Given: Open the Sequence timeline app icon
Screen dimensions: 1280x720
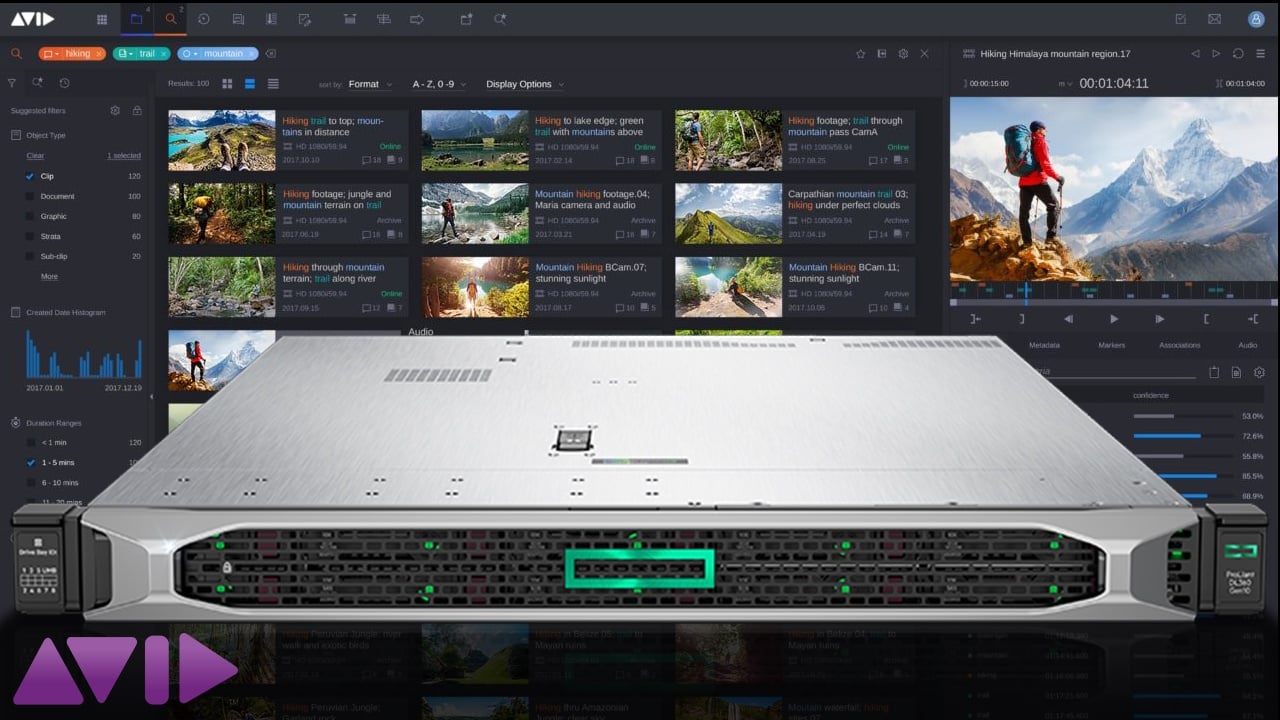Looking at the screenshot, I should tap(349, 19).
